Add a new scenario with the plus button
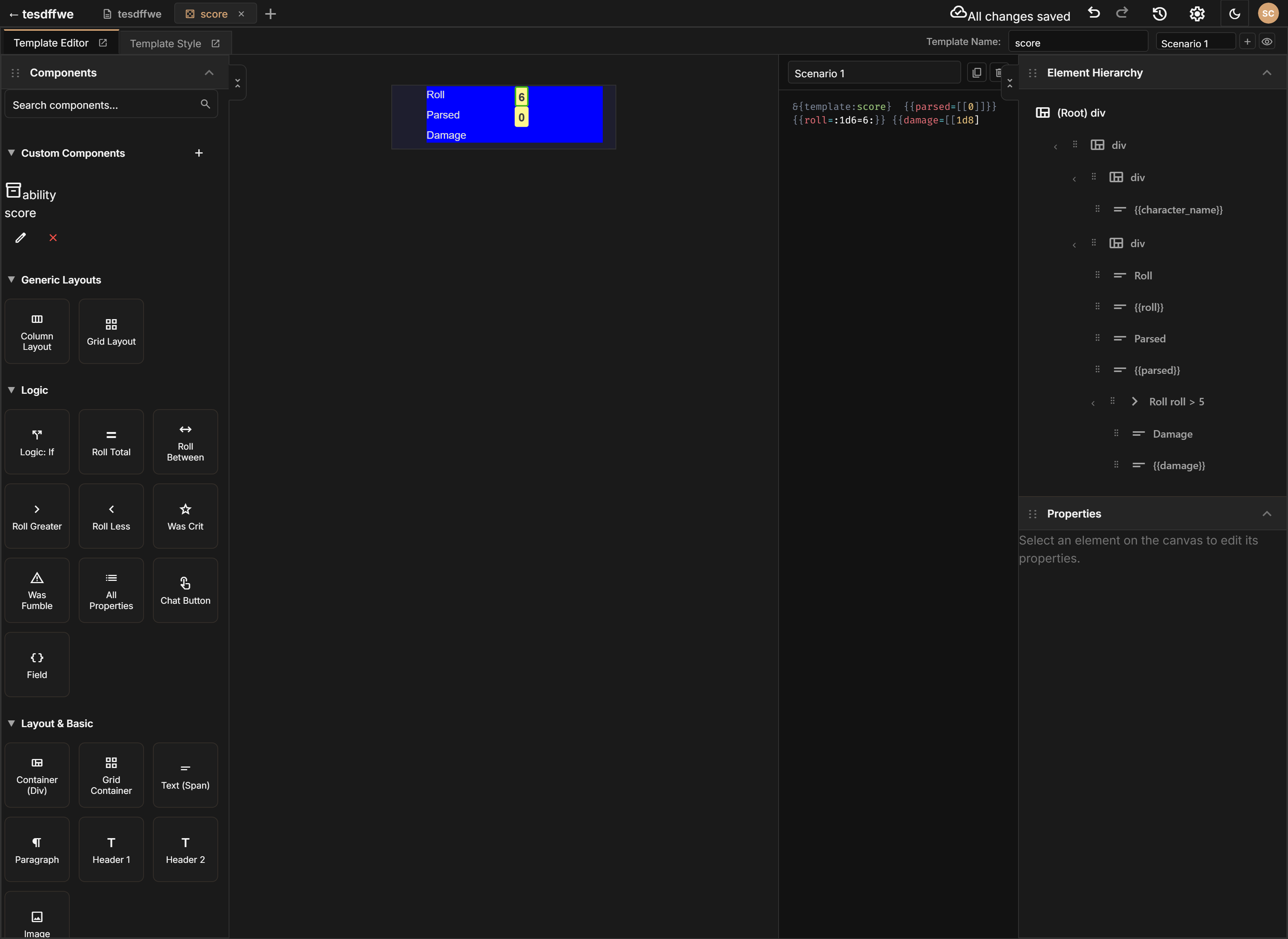The height and width of the screenshot is (939, 1288). point(1247,41)
